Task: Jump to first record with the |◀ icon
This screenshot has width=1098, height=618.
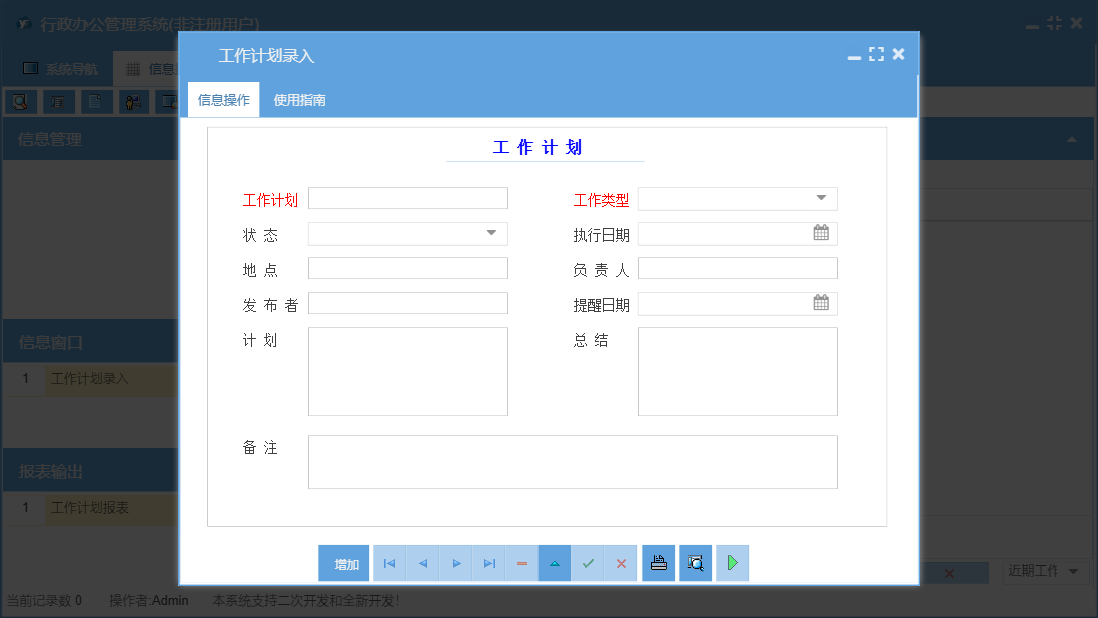Action: coord(388,563)
